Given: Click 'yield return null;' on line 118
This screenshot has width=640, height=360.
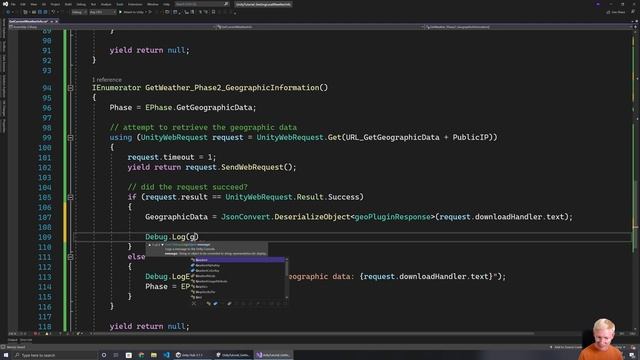Looking at the screenshot, I should [149, 327].
